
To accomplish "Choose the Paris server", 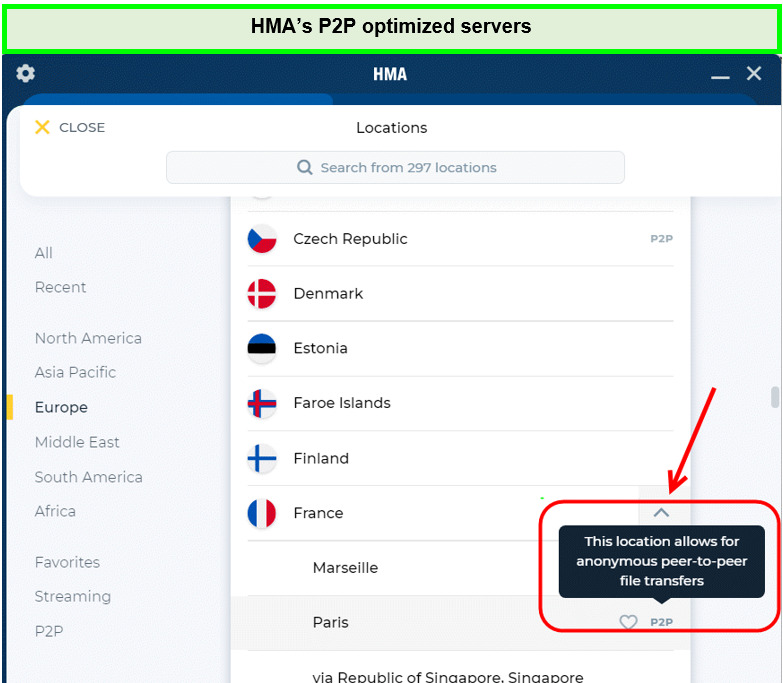I will pos(460,623).
